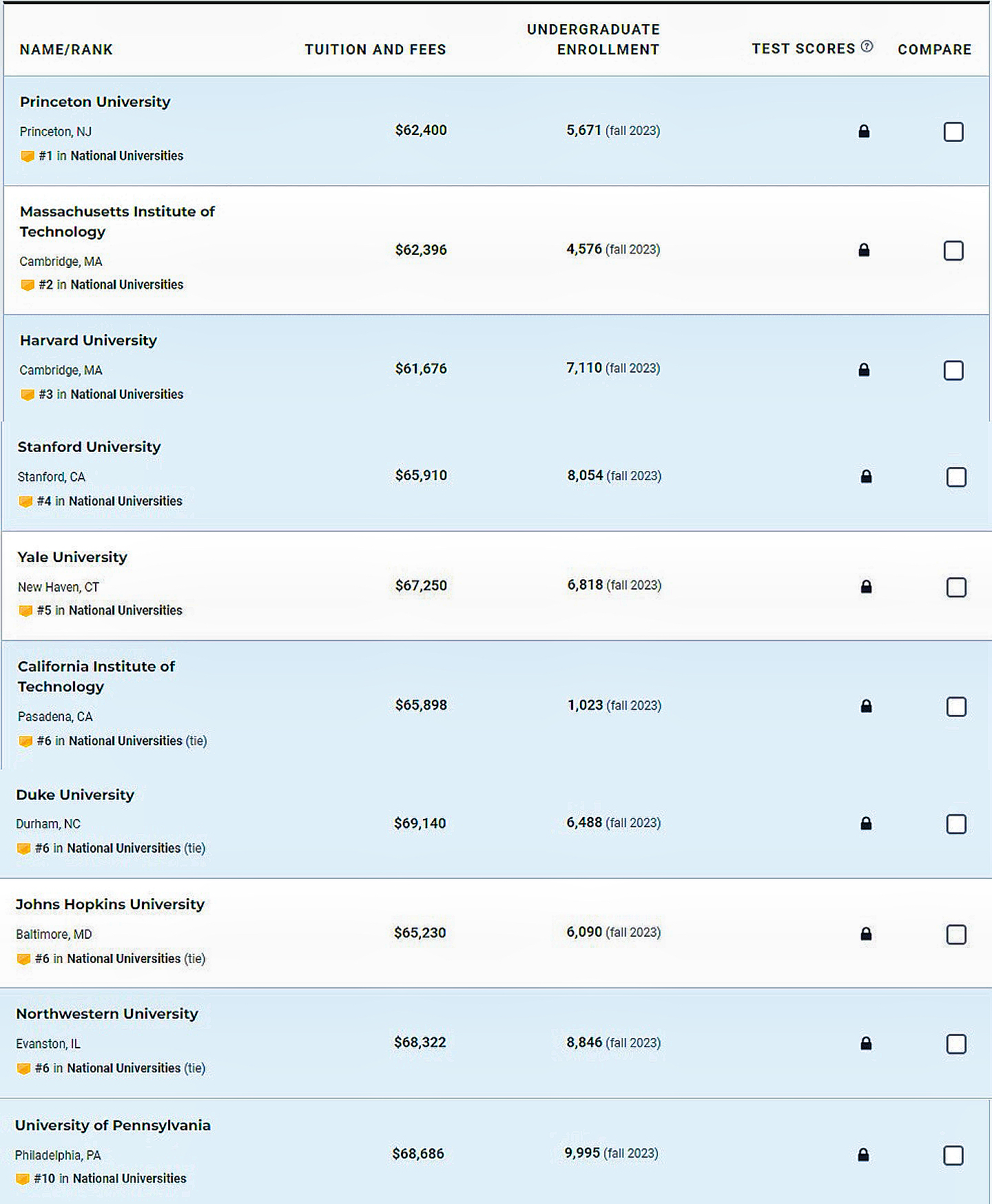Click the lock icon in University of Pennsylvania row

pos(863,1155)
